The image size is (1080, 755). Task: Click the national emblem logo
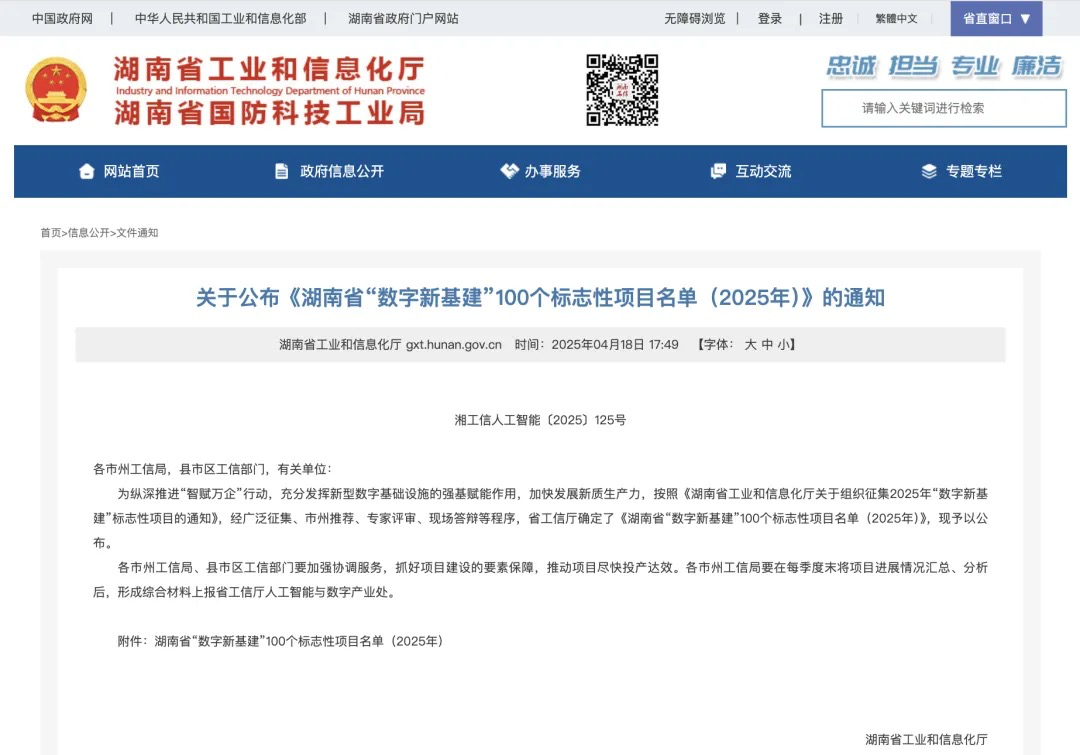click(56, 90)
